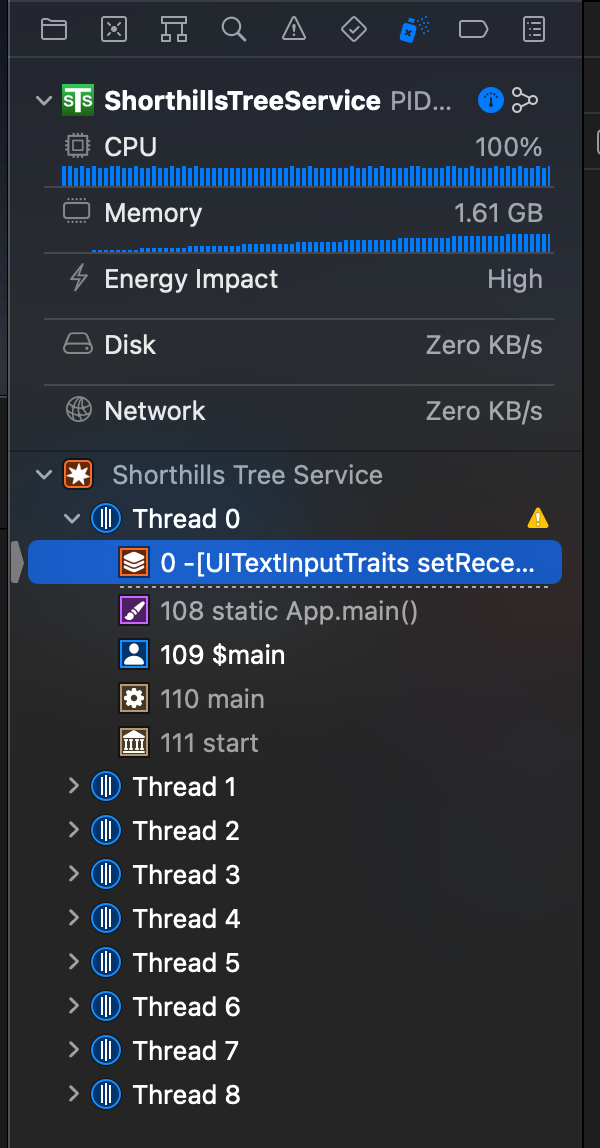
Task: Show the Issue navigator warning icon
Action: point(294,29)
